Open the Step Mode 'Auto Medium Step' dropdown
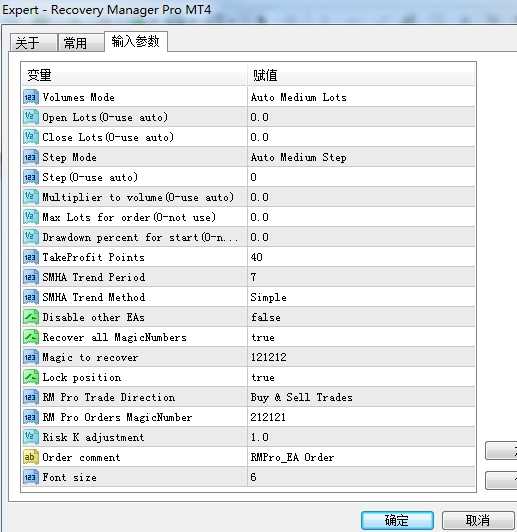The image size is (517, 532). [x=361, y=157]
